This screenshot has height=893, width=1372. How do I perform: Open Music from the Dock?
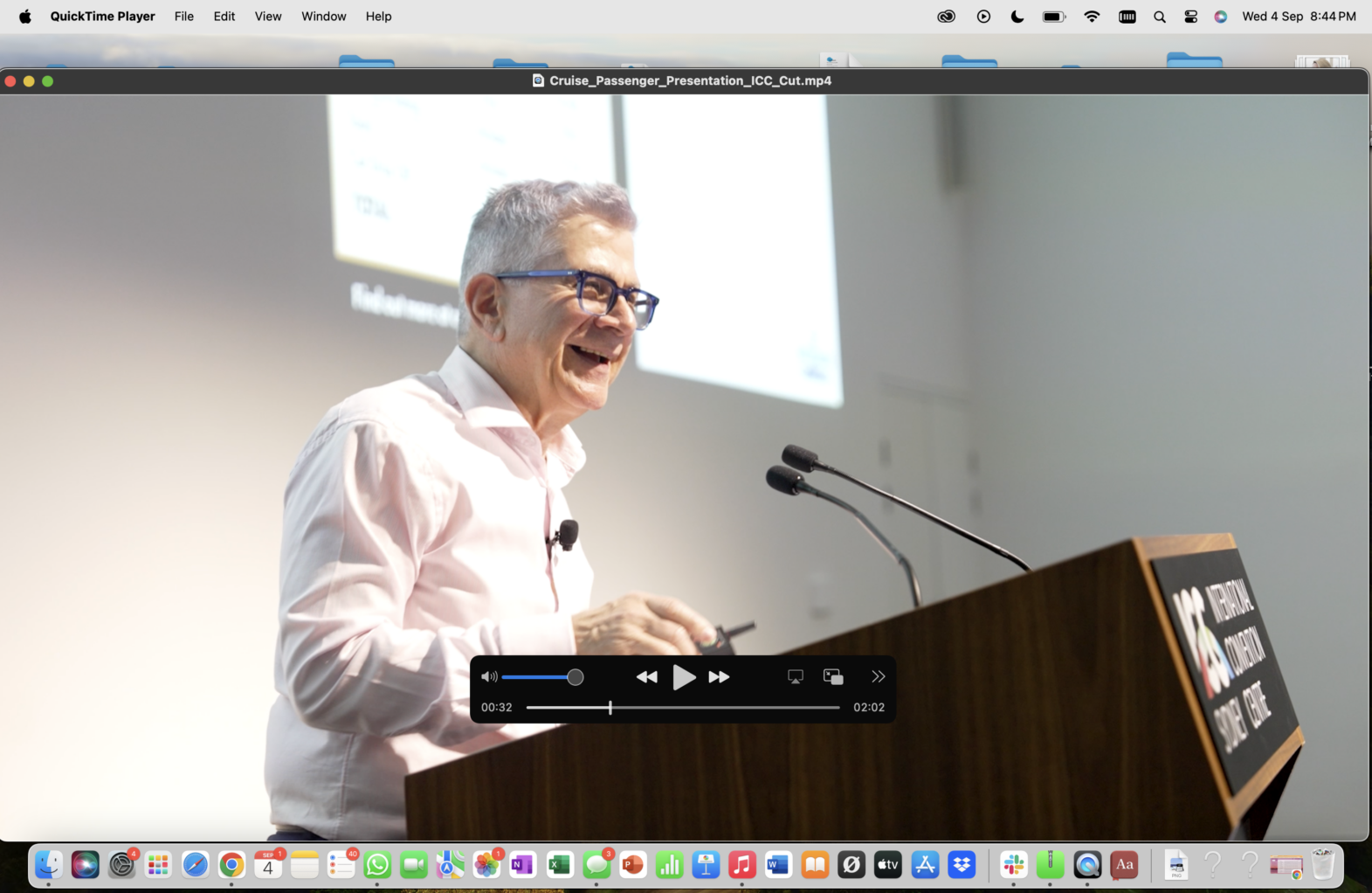click(742, 865)
